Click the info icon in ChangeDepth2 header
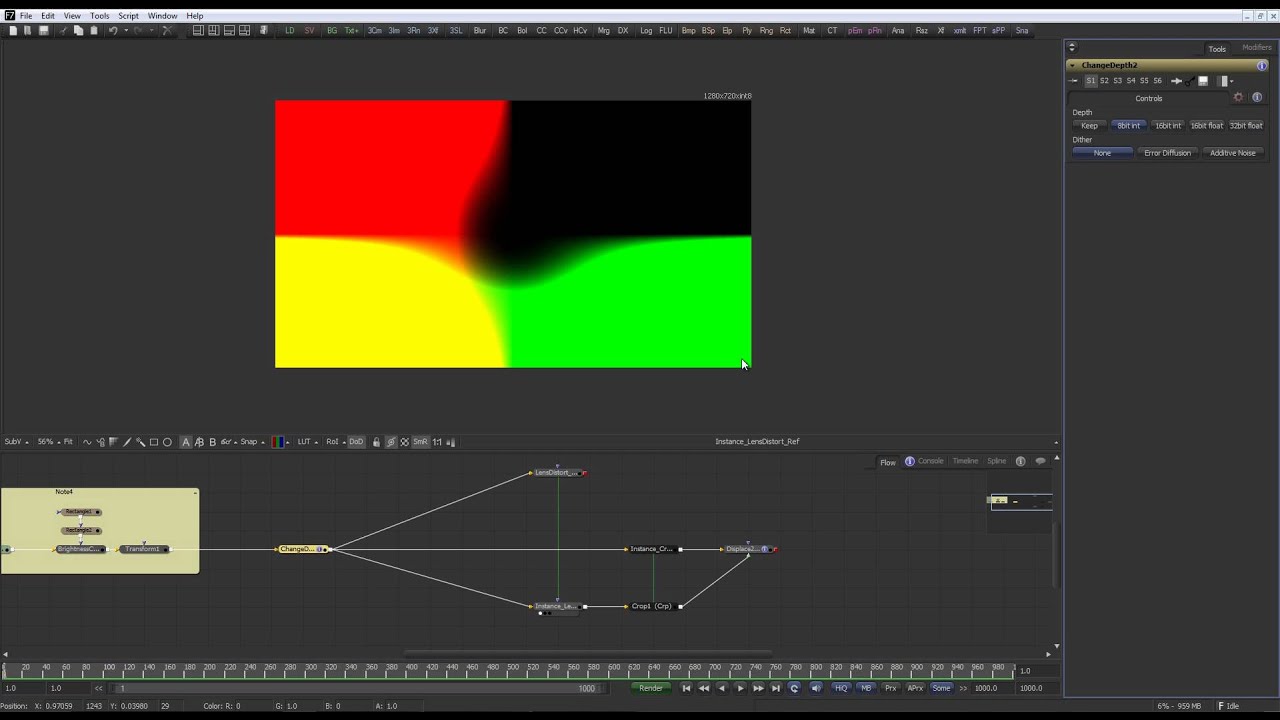This screenshot has height=720, width=1280. point(1262,65)
